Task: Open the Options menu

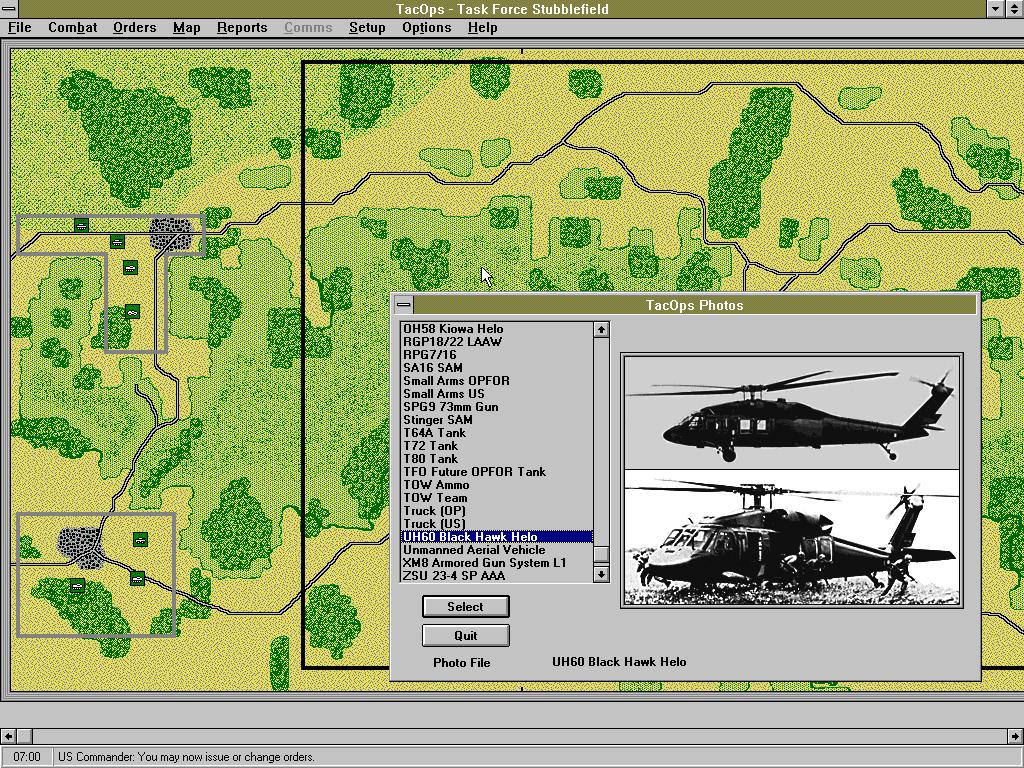Action: [426, 27]
